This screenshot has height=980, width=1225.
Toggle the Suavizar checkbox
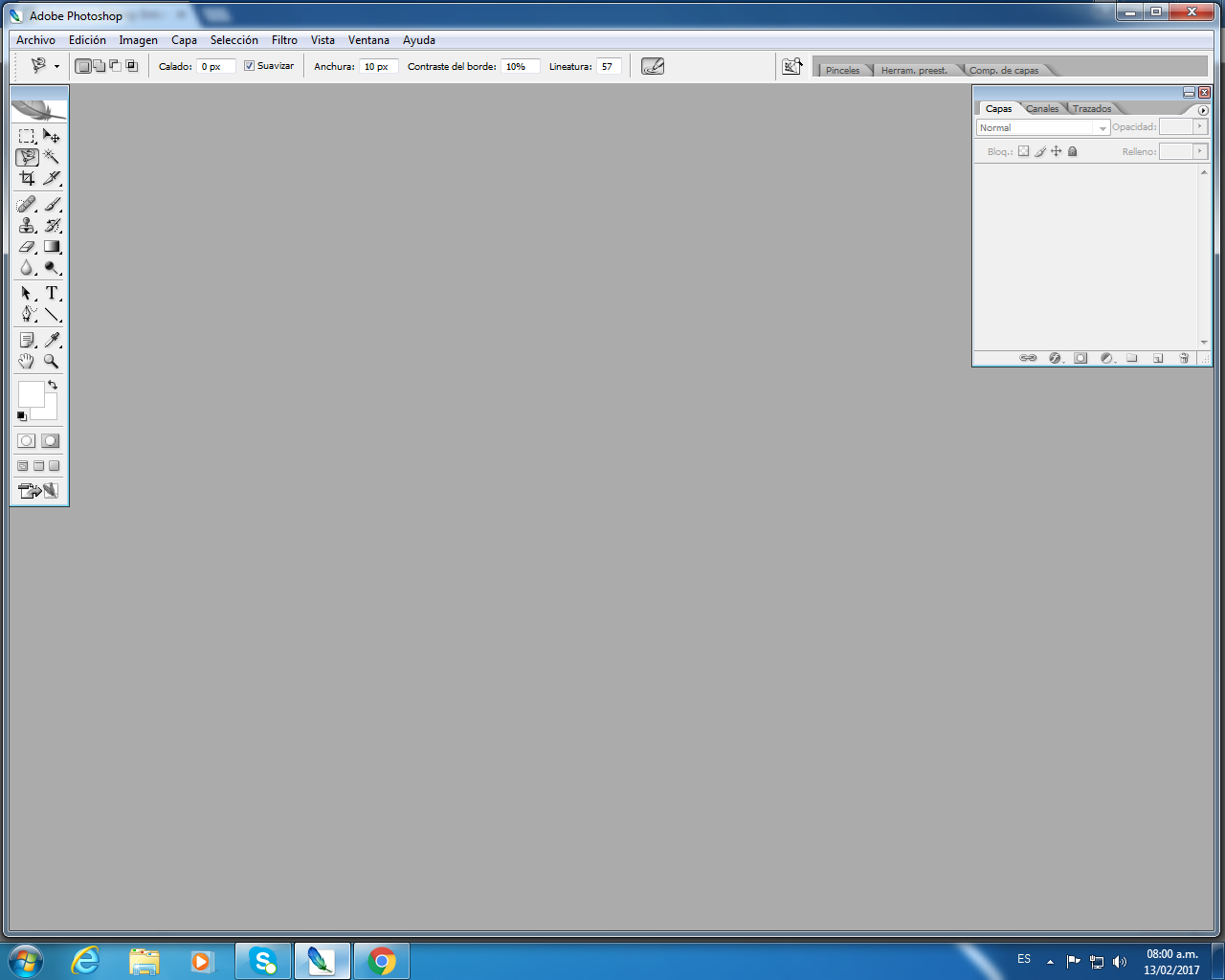coord(249,66)
